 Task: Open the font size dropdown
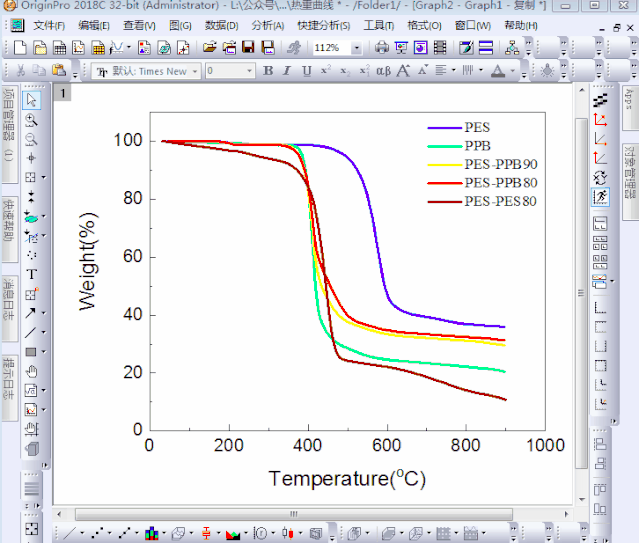pyautogui.click(x=249, y=71)
